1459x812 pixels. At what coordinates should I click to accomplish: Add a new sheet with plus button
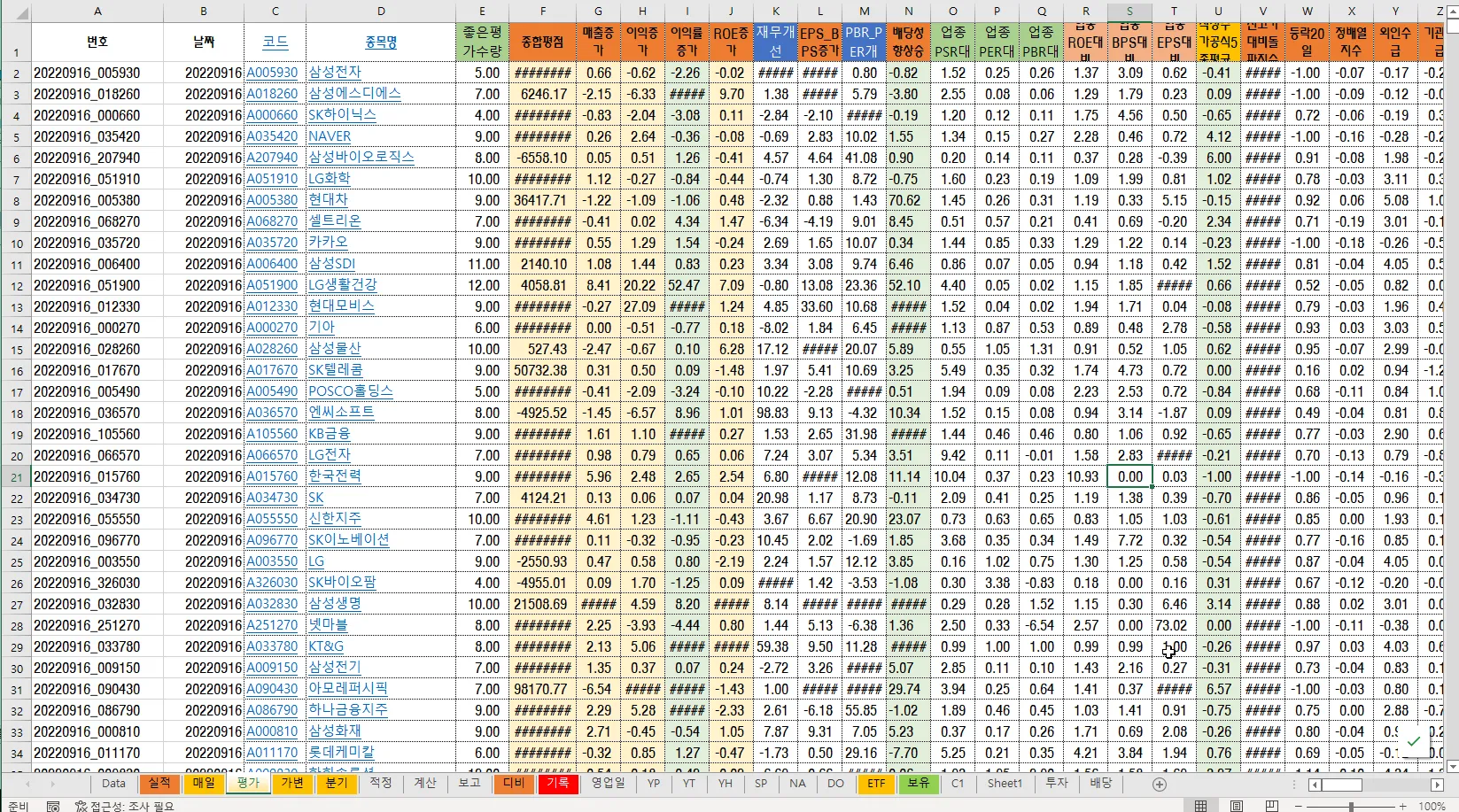1159,785
